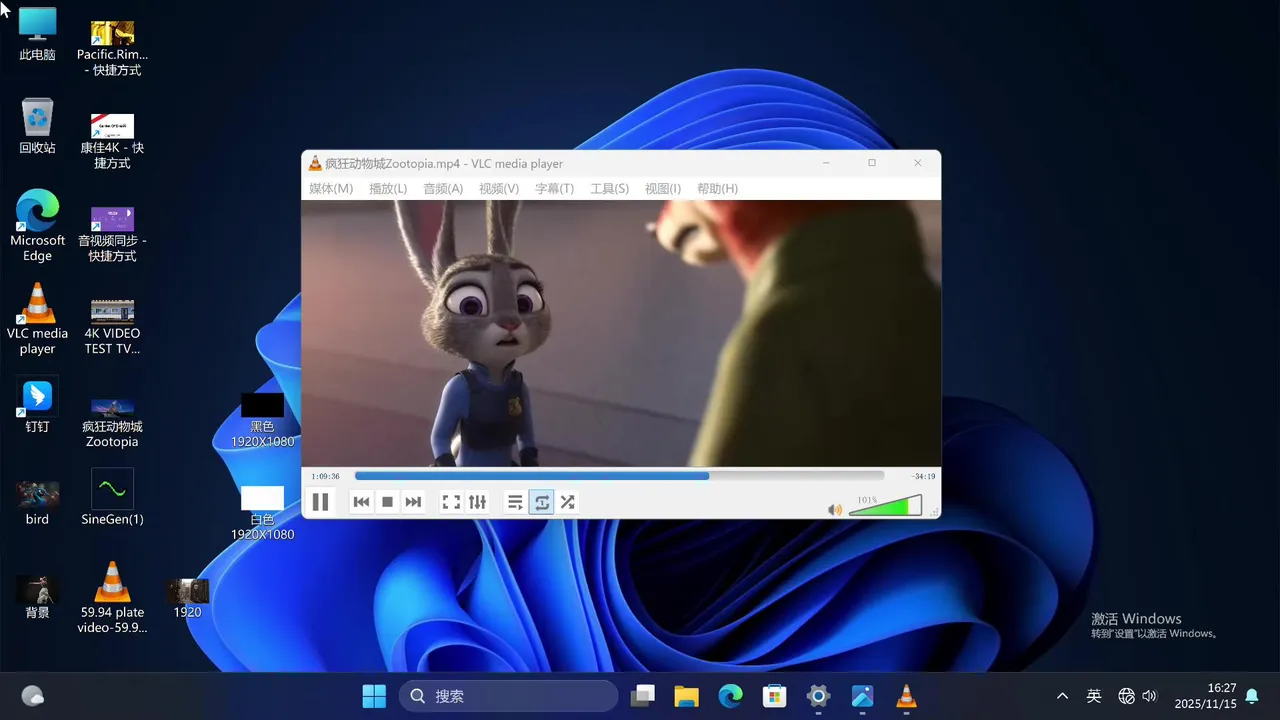The height and width of the screenshot is (720, 1280).
Task: Switch the 英 input method indicator
Action: [x=1094, y=696]
